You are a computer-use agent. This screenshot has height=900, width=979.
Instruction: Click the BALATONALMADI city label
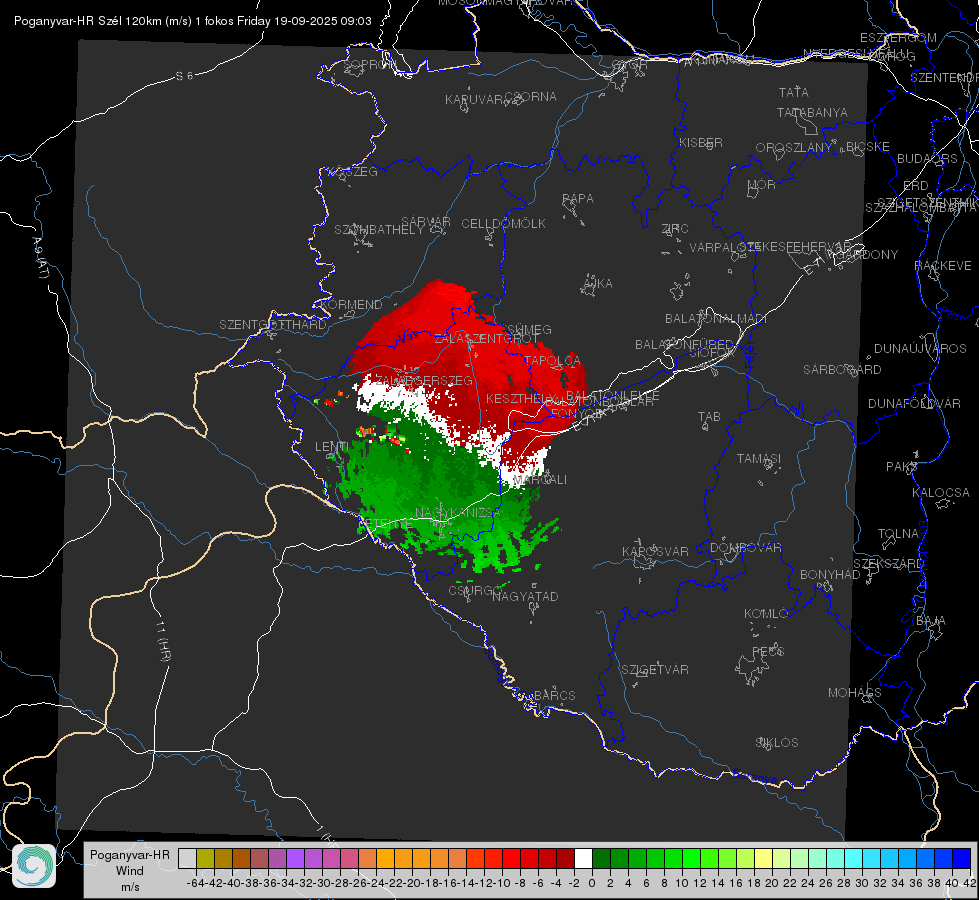[x=716, y=319]
